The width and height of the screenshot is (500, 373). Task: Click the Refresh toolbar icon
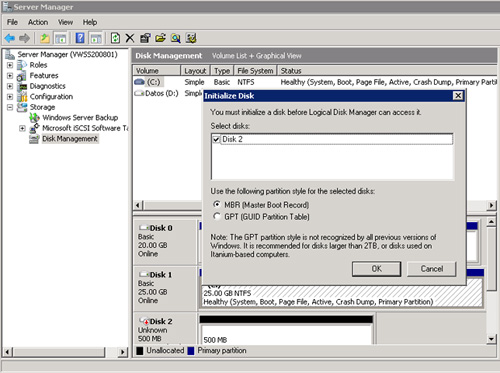115,38
